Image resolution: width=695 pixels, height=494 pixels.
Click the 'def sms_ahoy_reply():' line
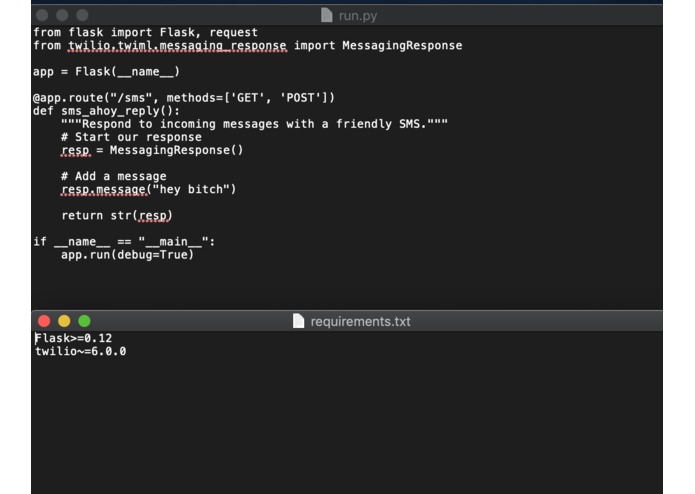(x=106, y=111)
